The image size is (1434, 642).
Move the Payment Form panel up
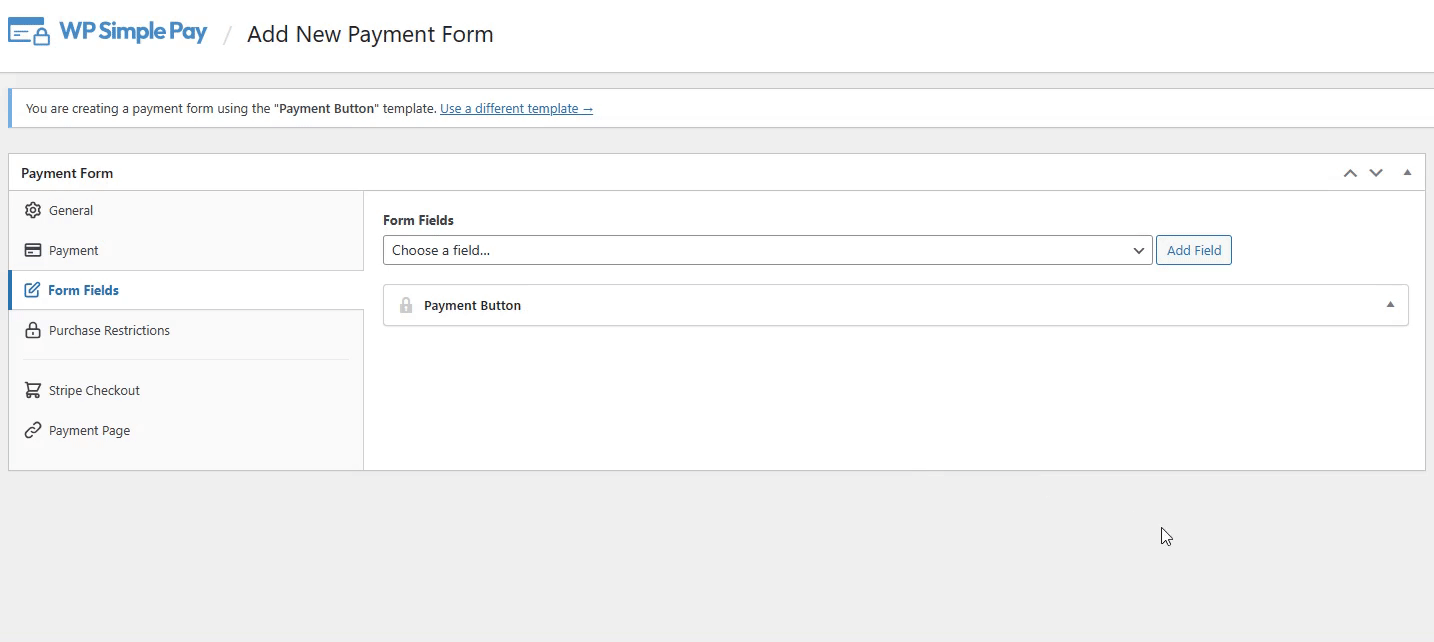pos(1350,173)
